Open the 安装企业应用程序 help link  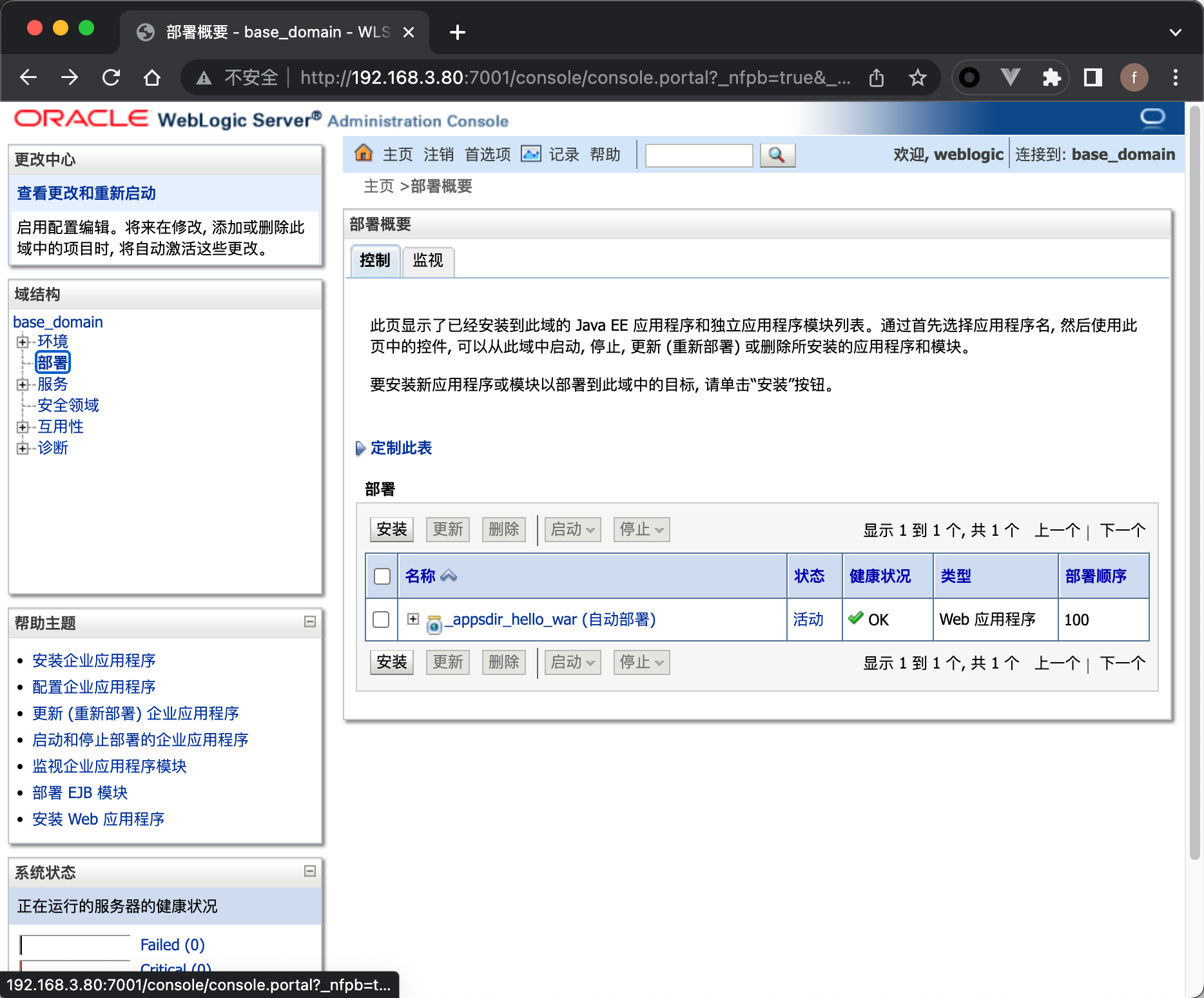tap(94, 660)
